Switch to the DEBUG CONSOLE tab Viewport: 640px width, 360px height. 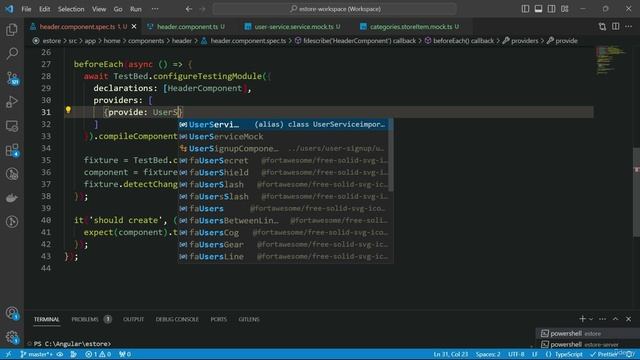tap(177, 319)
